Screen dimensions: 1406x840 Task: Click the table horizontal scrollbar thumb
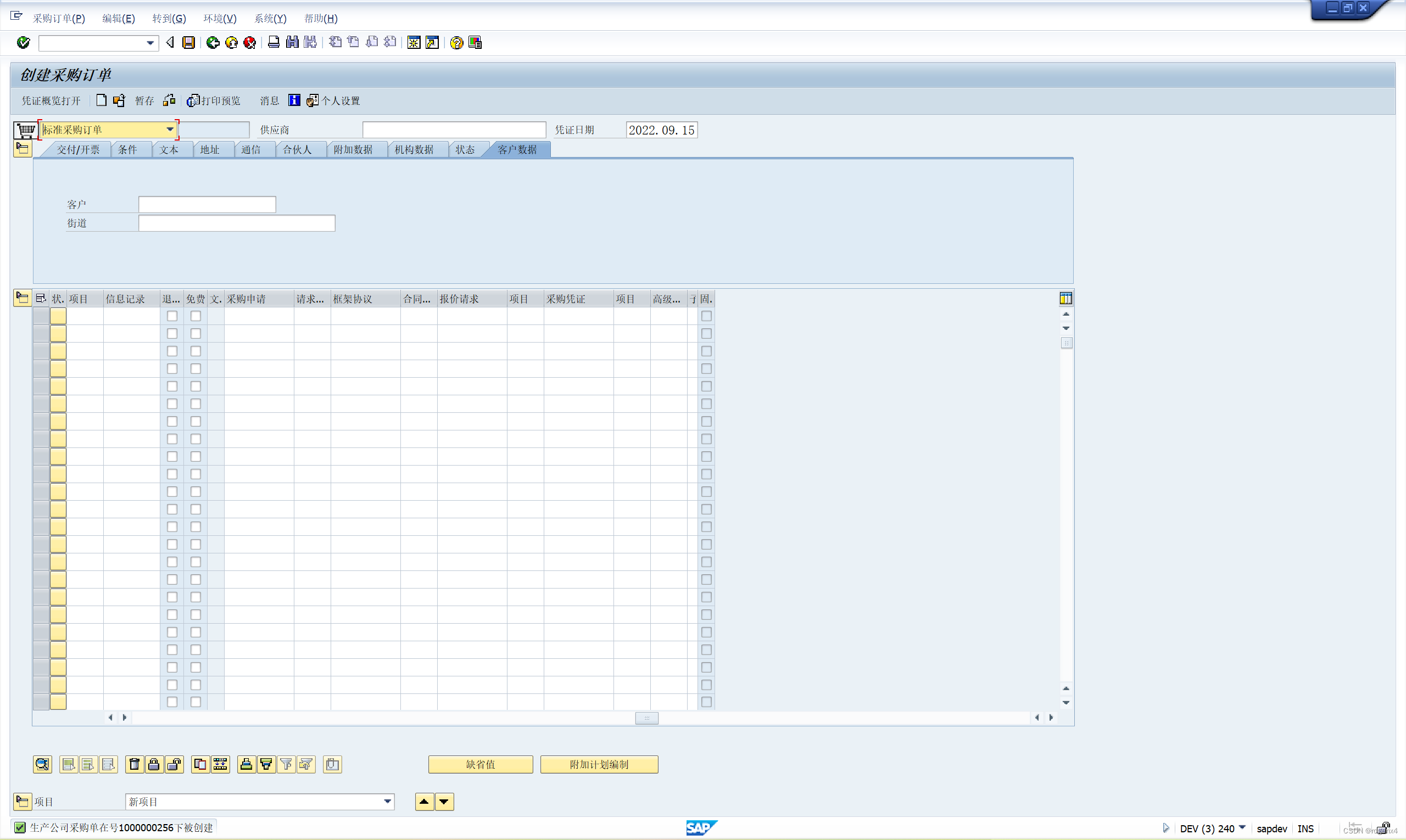pos(646,718)
